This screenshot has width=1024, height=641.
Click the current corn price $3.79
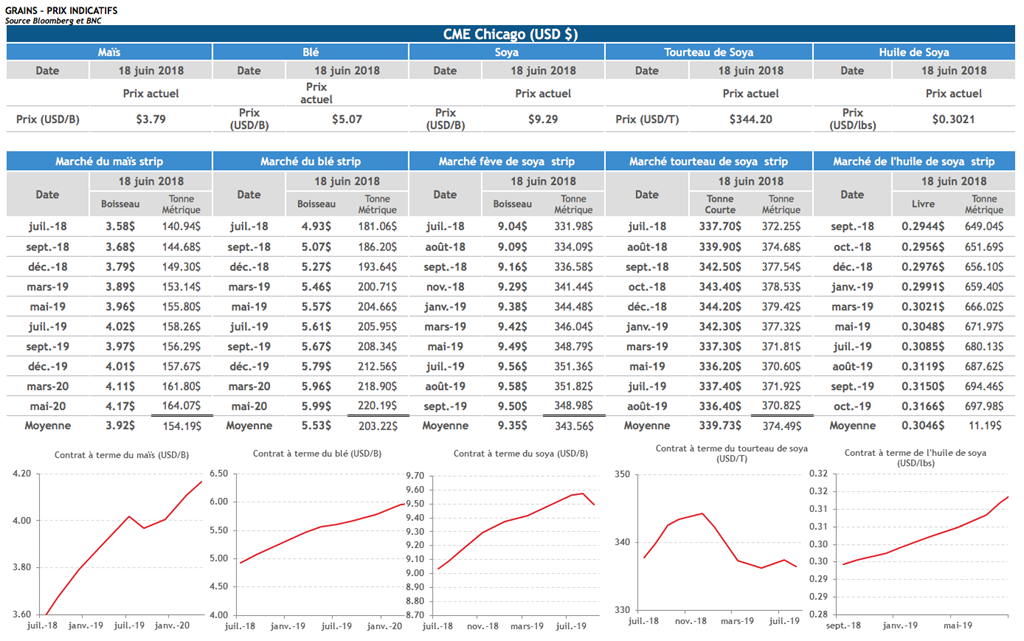point(150,118)
